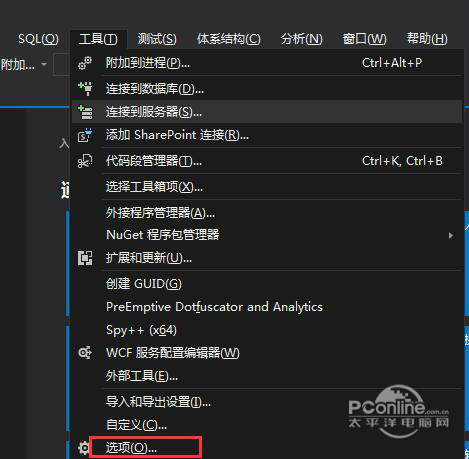Open the 附加... toolbar dropdown arrow
The height and width of the screenshot is (459, 469).
tap(44, 64)
